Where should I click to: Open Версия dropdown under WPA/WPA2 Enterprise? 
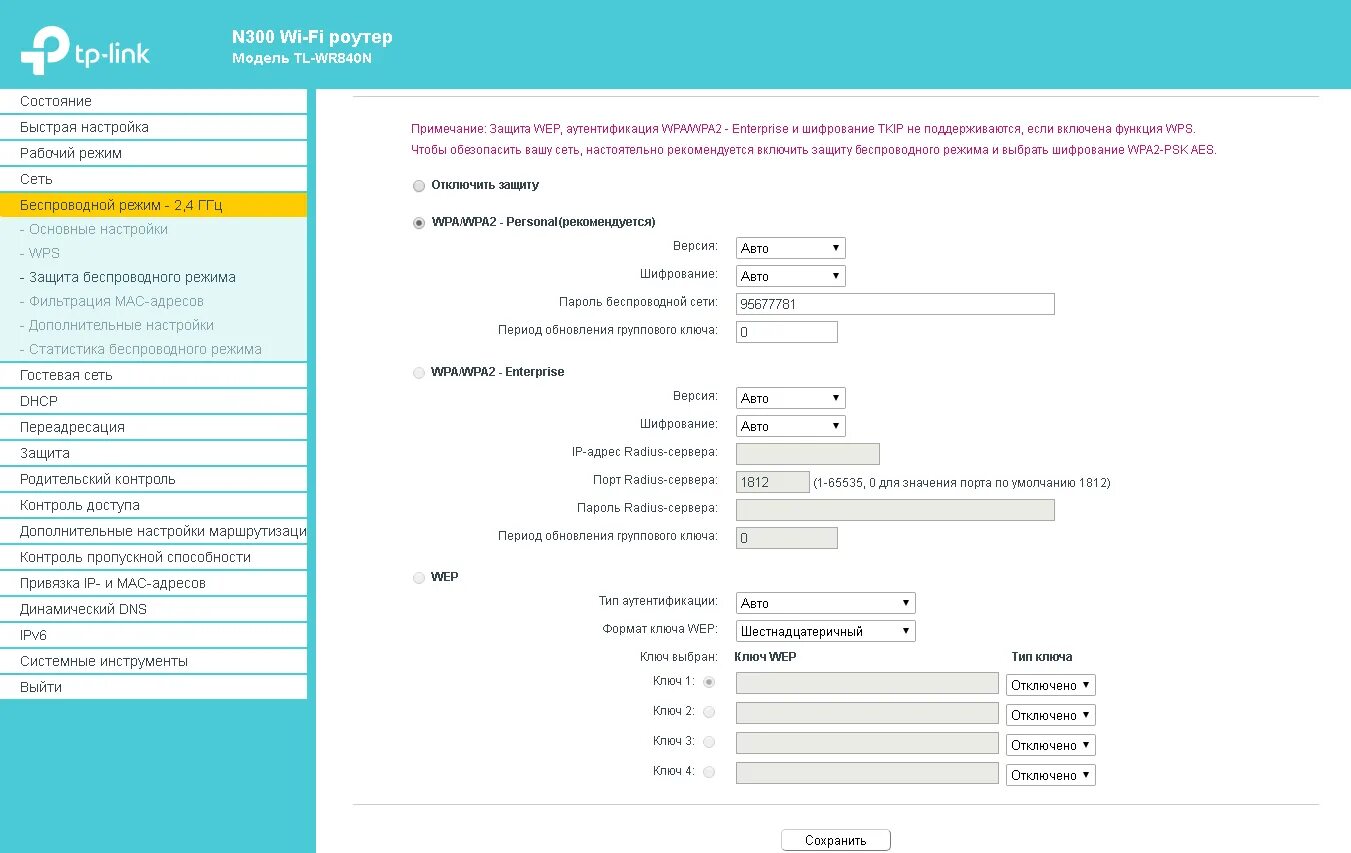click(x=791, y=398)
